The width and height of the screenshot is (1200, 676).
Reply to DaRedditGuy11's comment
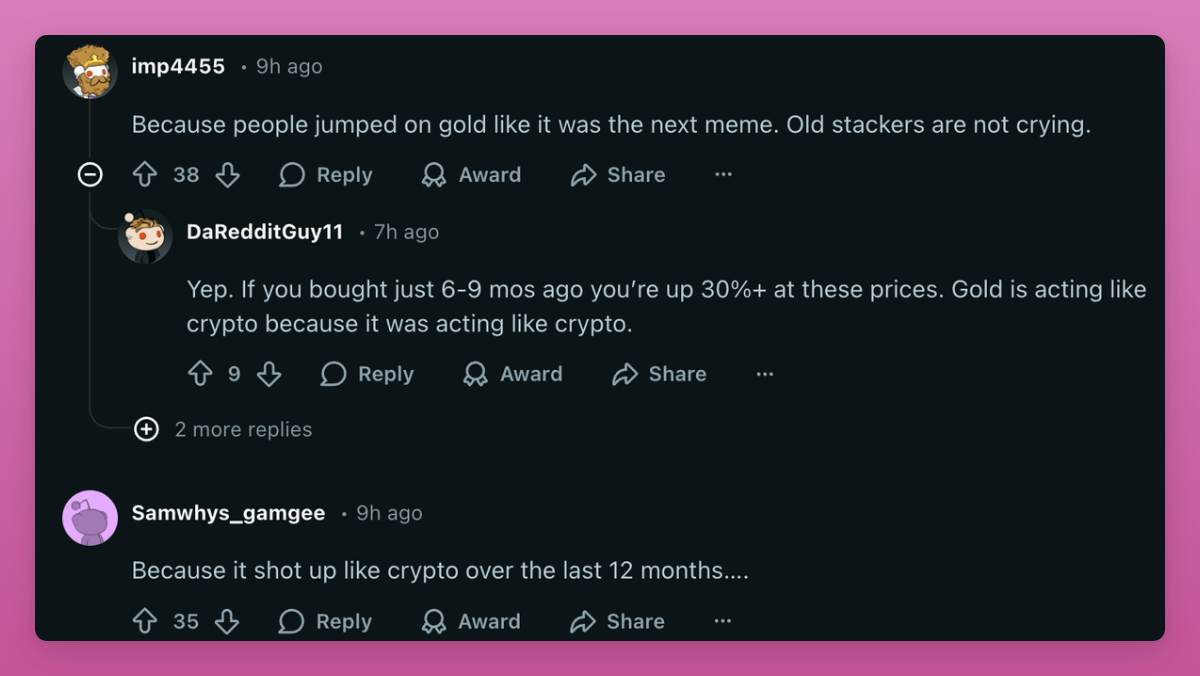tap(367, 374)
